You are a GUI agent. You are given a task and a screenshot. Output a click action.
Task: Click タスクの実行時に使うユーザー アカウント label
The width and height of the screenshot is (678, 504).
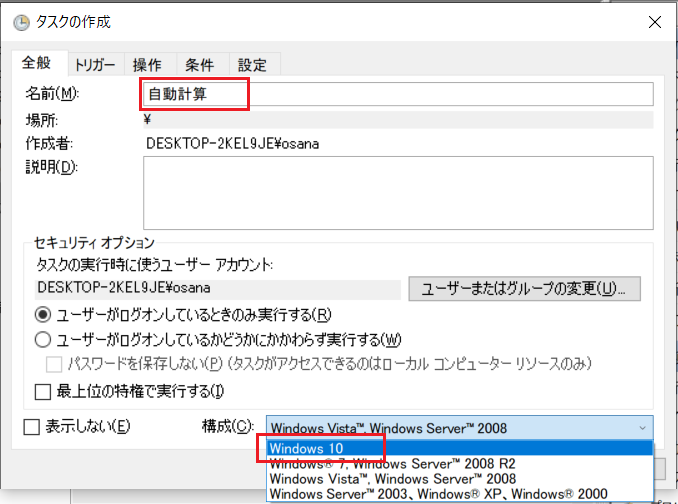coord(154,265)
